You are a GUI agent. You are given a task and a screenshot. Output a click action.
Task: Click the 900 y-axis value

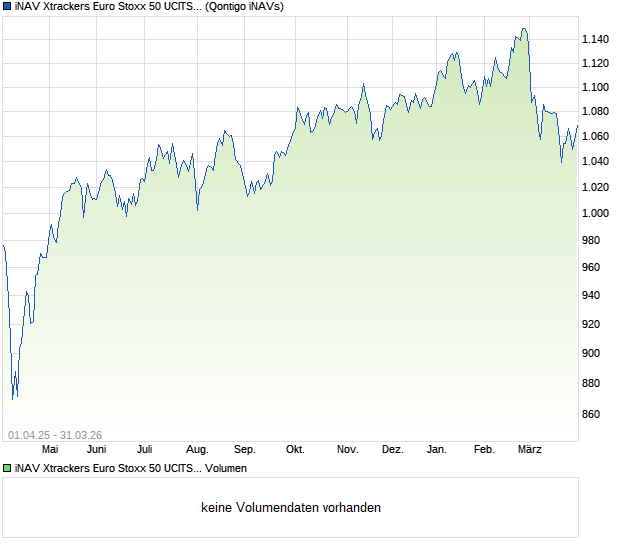(x=591, y=353)
